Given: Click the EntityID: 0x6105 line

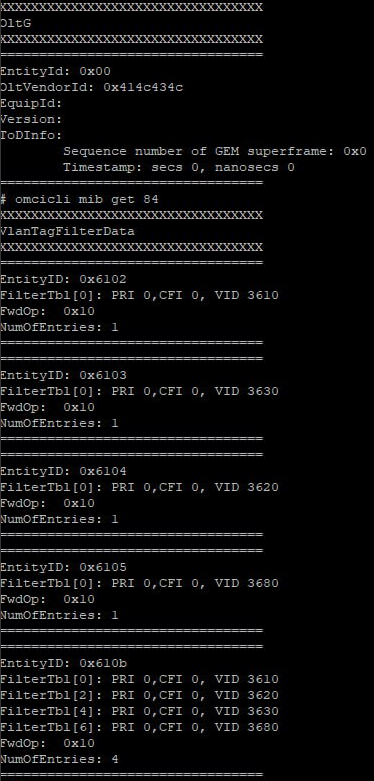Looking at the screenshot, I should 63,567.
